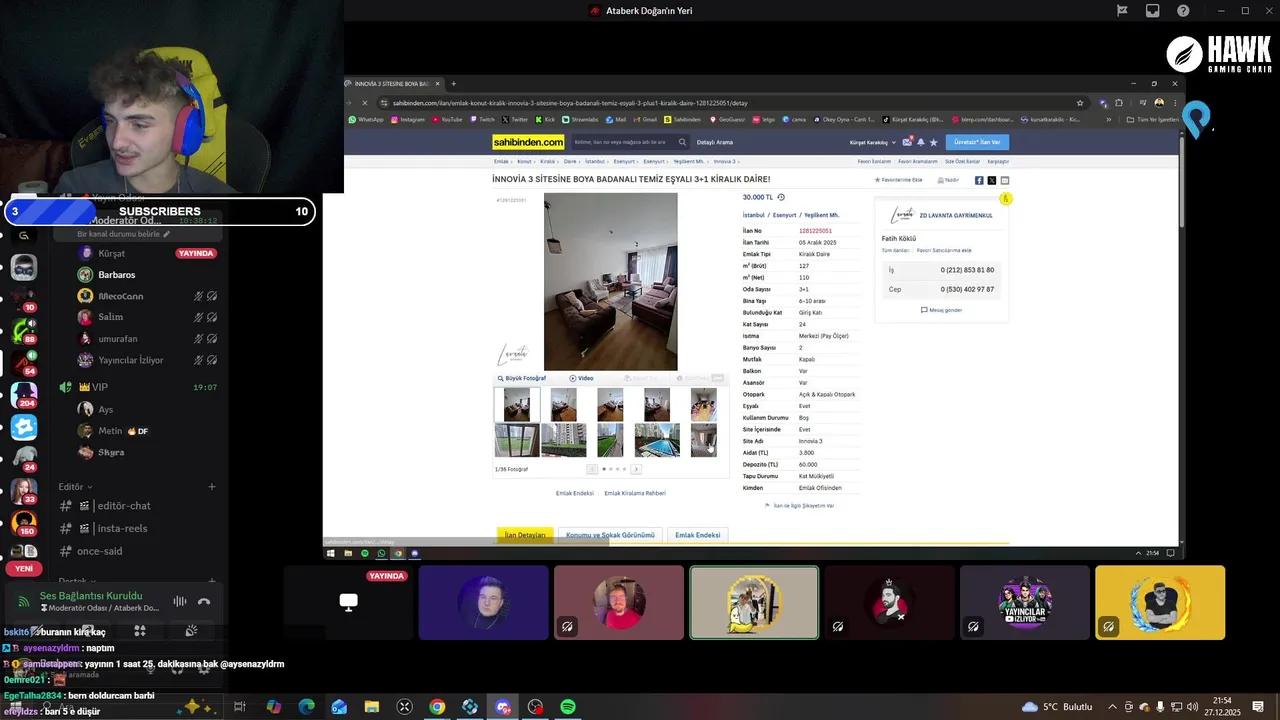Screen dimensions: 1280x720
Task: Click the Emlak Endeksi link under photos
Action: (575, 493)
